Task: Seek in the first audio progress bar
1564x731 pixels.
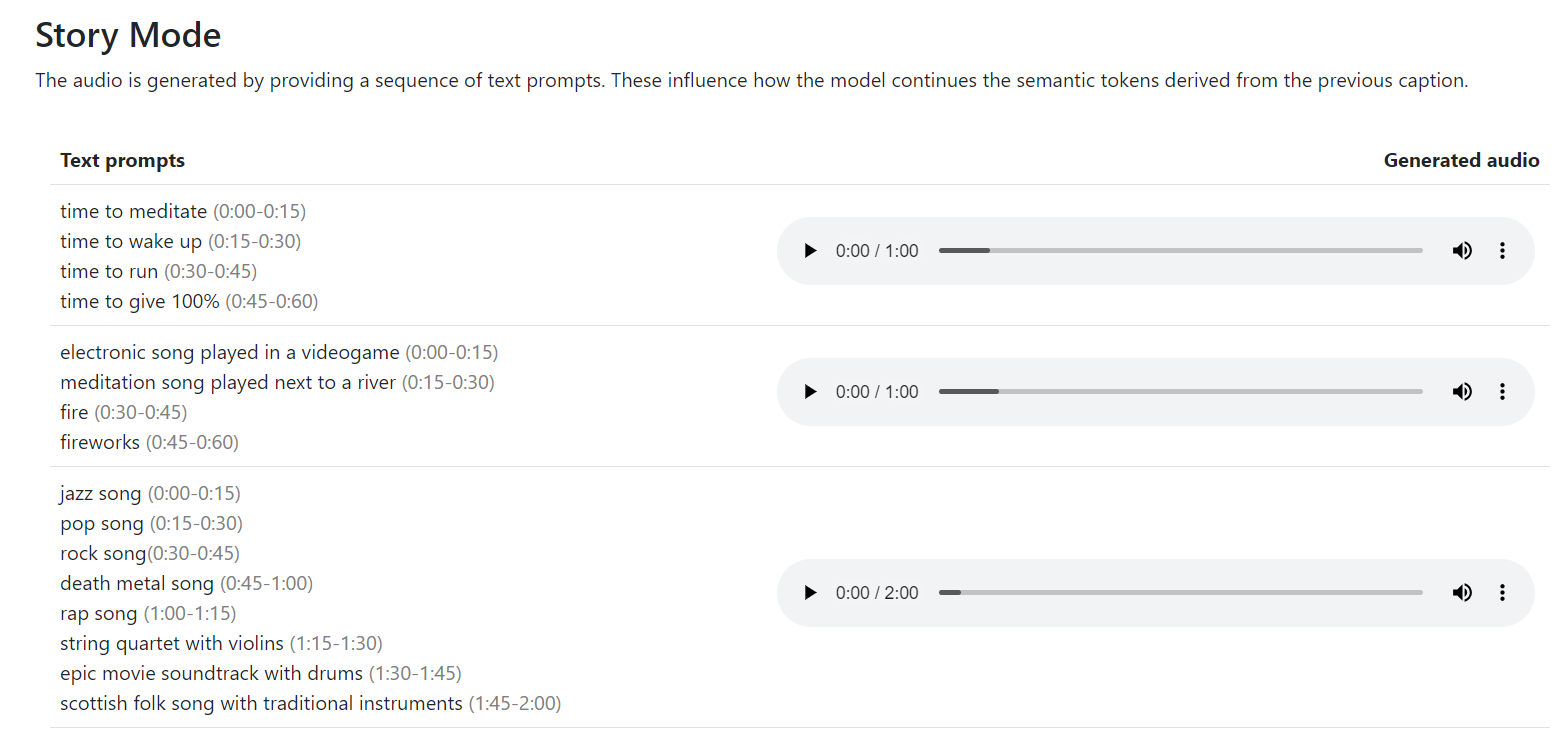Action: [1180, 251]
